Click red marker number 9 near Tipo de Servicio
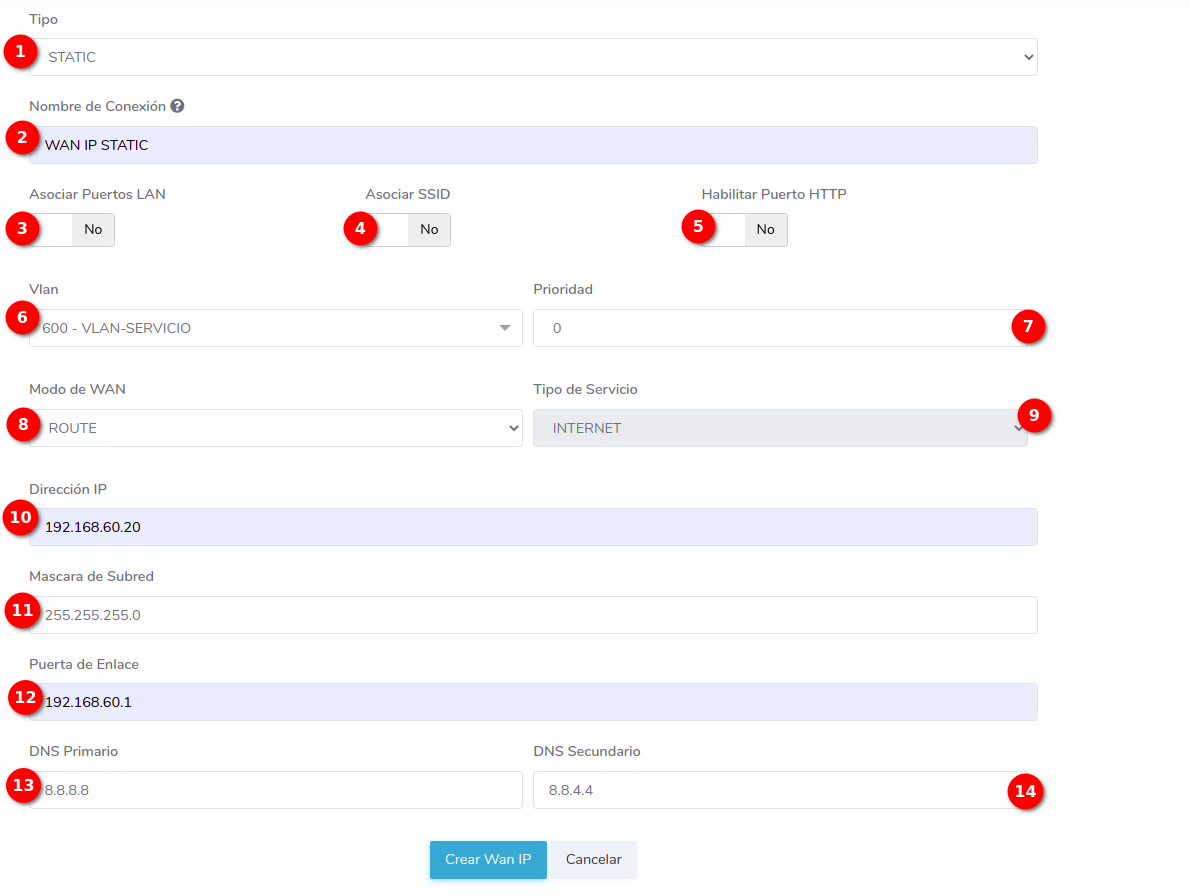1190x896 pixels. click(1034, 415)
